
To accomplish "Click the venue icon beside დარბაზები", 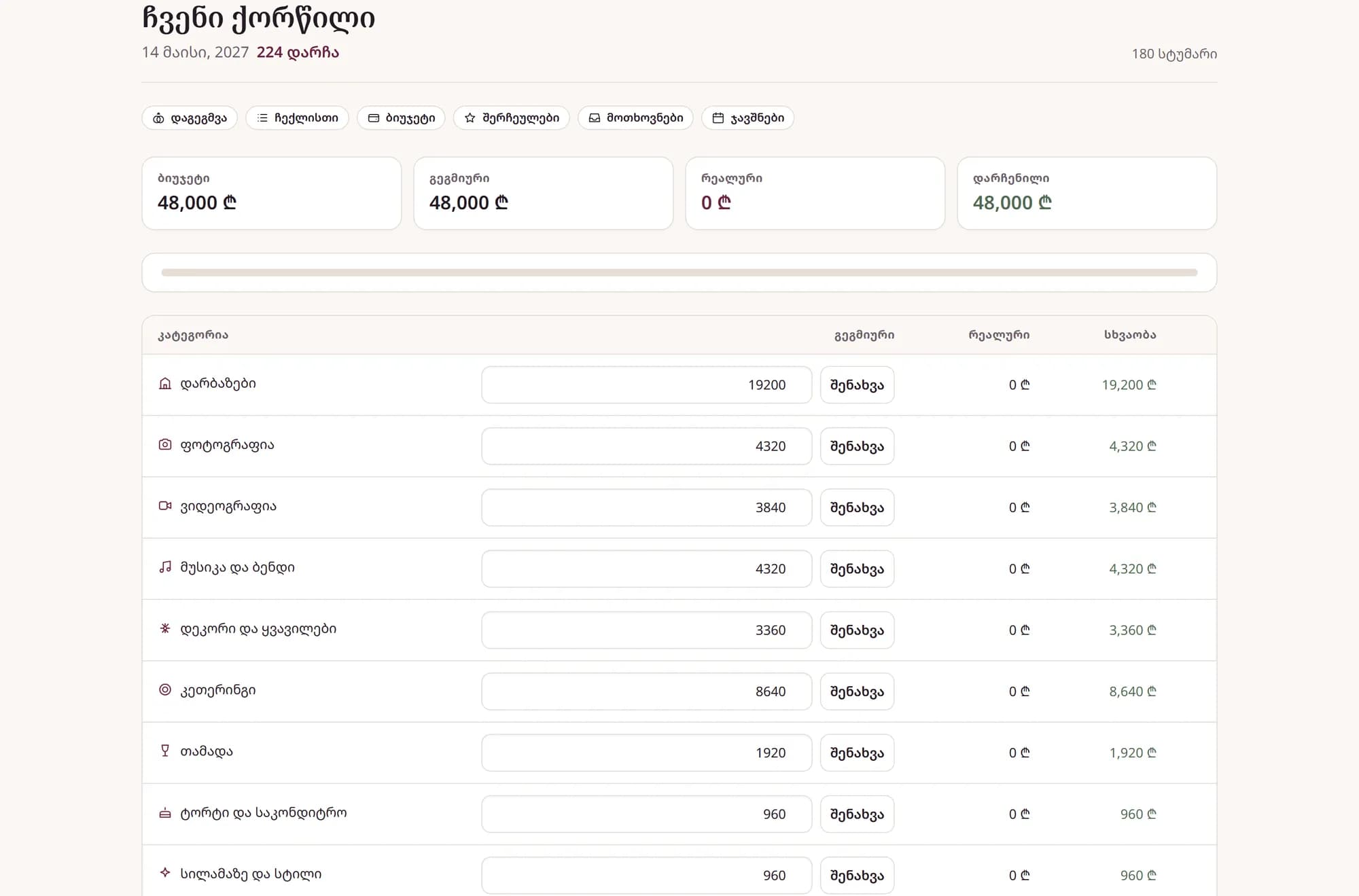I will click(165, 384).
